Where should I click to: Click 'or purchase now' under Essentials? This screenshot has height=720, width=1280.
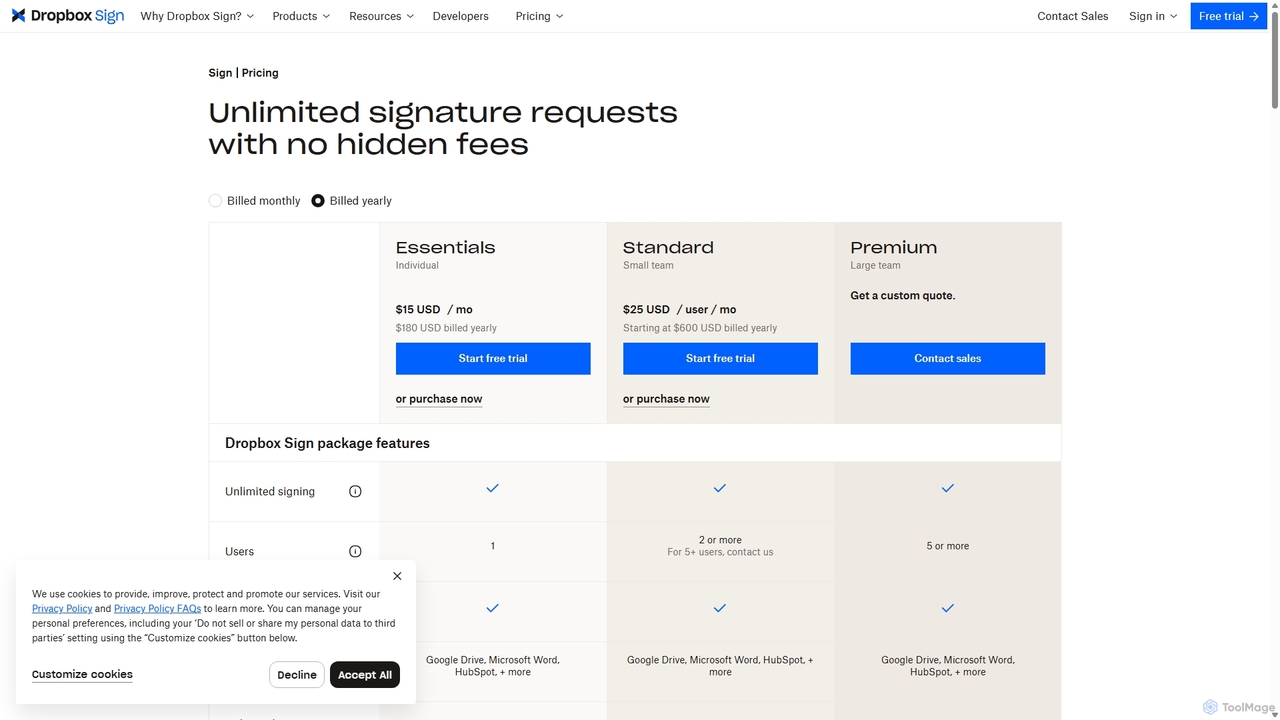pyautogui.click(x=439, y=399)
